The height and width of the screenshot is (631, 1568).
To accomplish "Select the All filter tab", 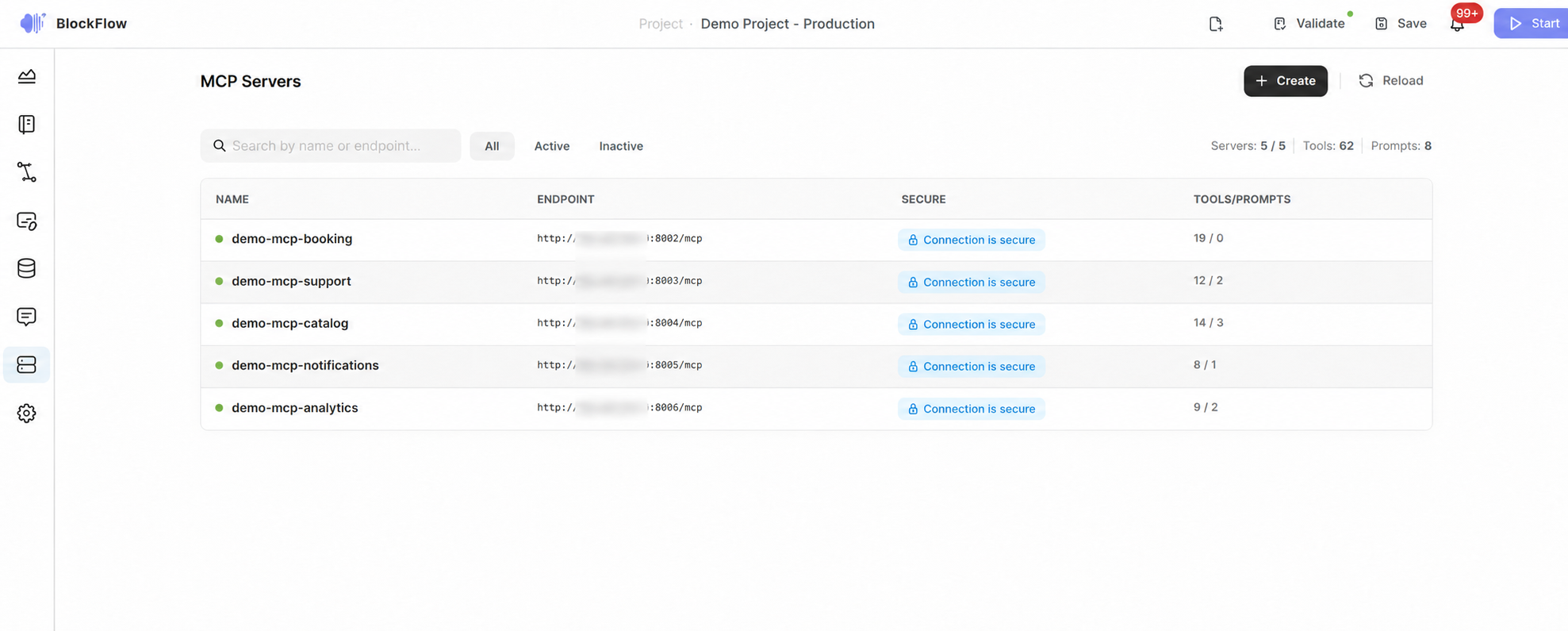I will point(492,146).
